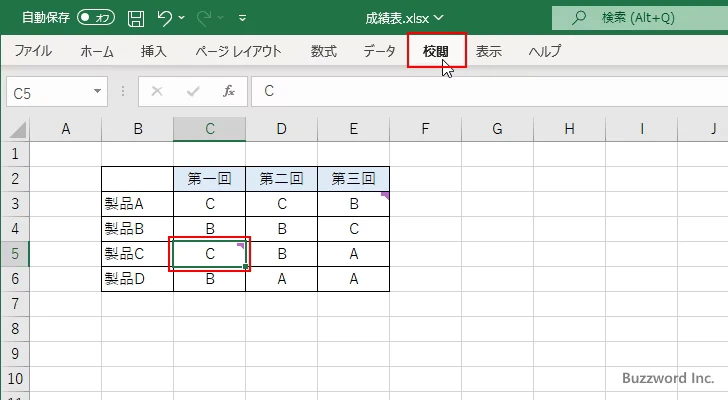Open the 成績表.xlsx file name dropdown
728x400 pixels.
[404, 18]
